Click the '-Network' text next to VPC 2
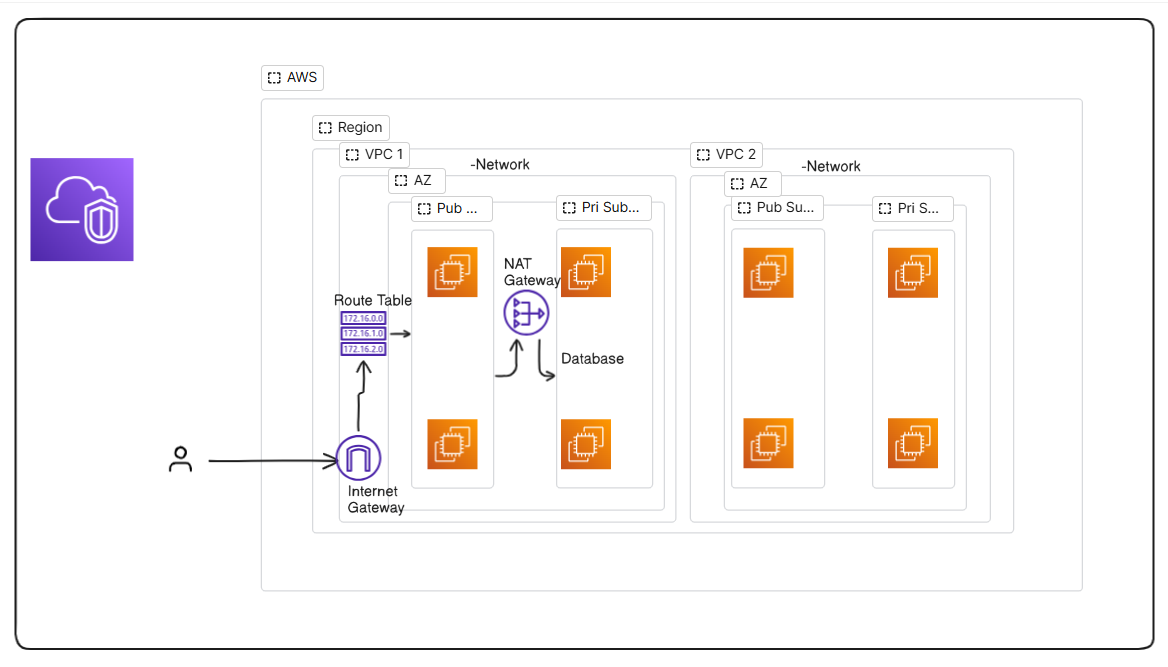The height and width of the screenshot is (667, 1168). point(831,166)
